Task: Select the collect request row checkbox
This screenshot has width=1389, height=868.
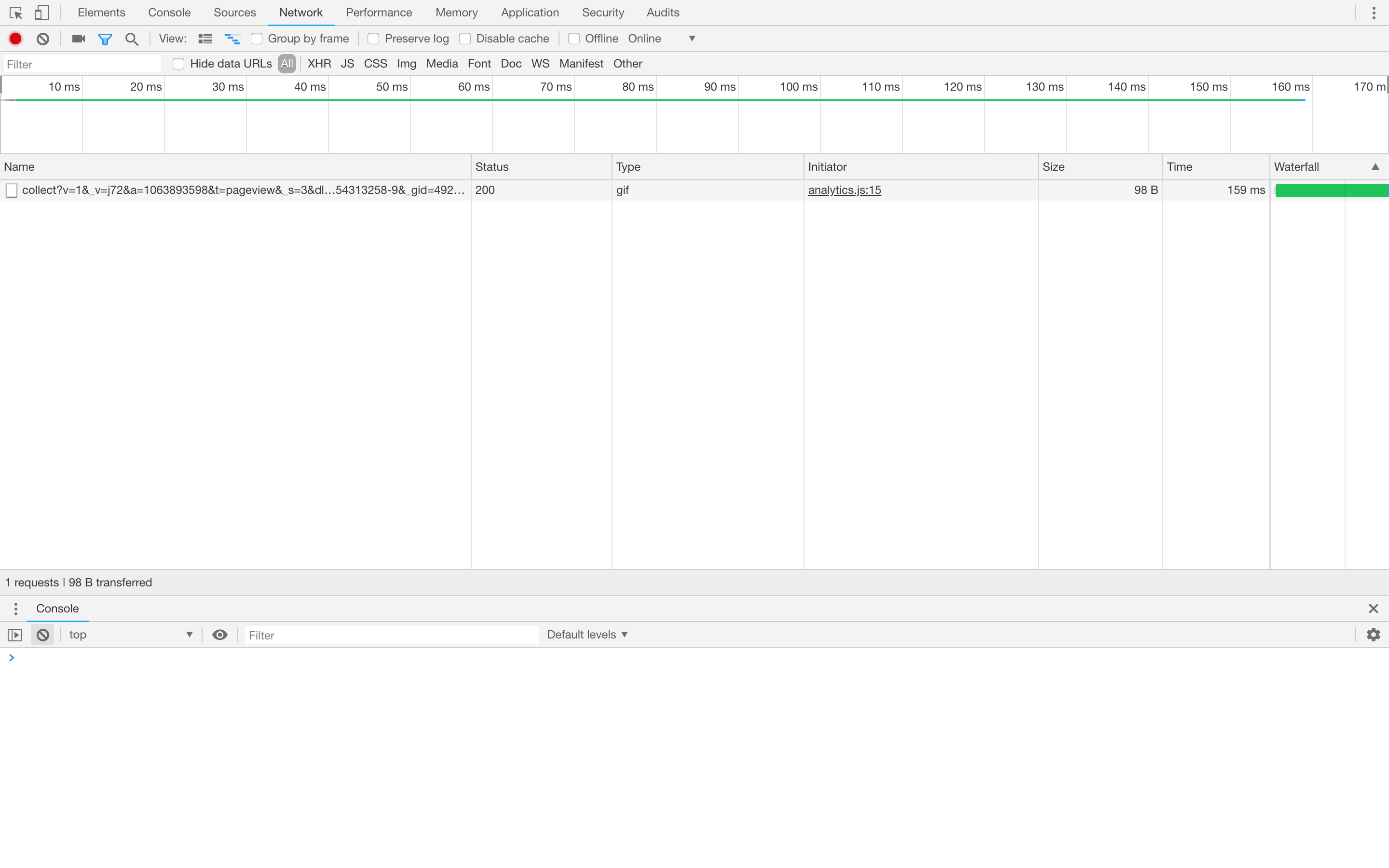Action: [x=12, y=190]
